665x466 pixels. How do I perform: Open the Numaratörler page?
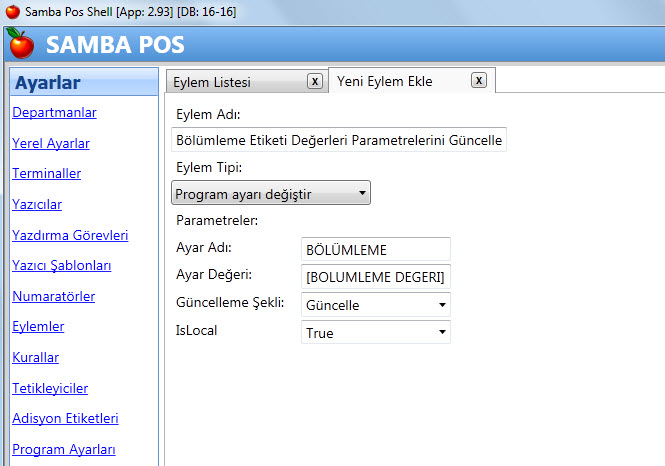[53, 296]
